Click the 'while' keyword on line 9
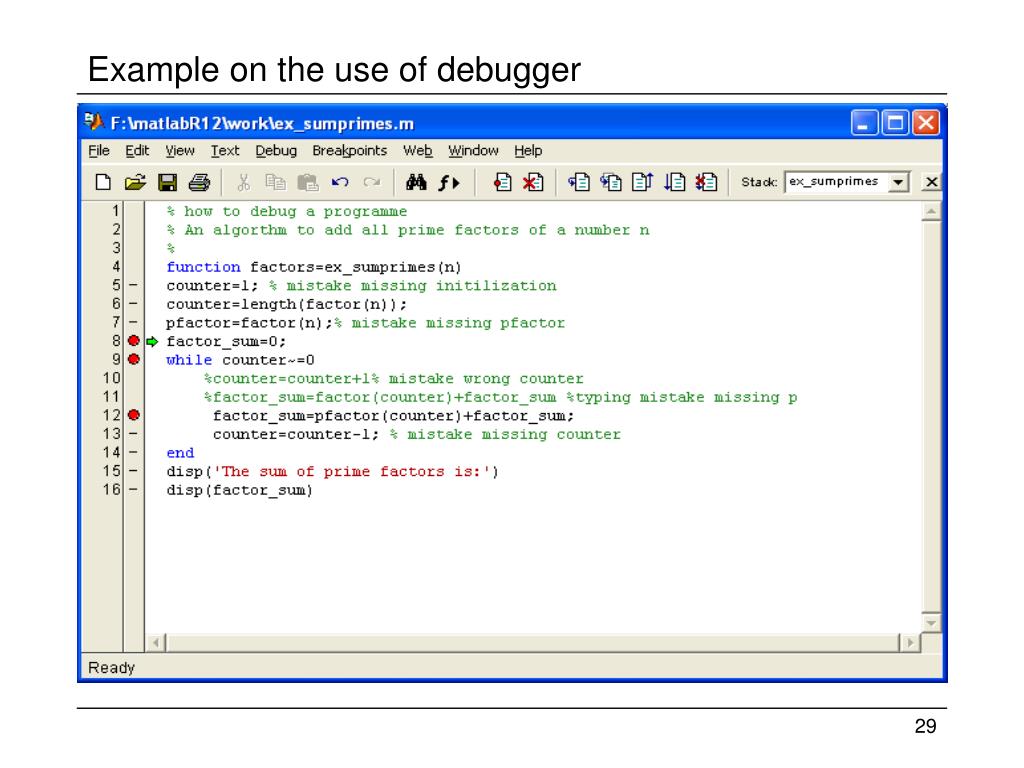 (189, 360)
